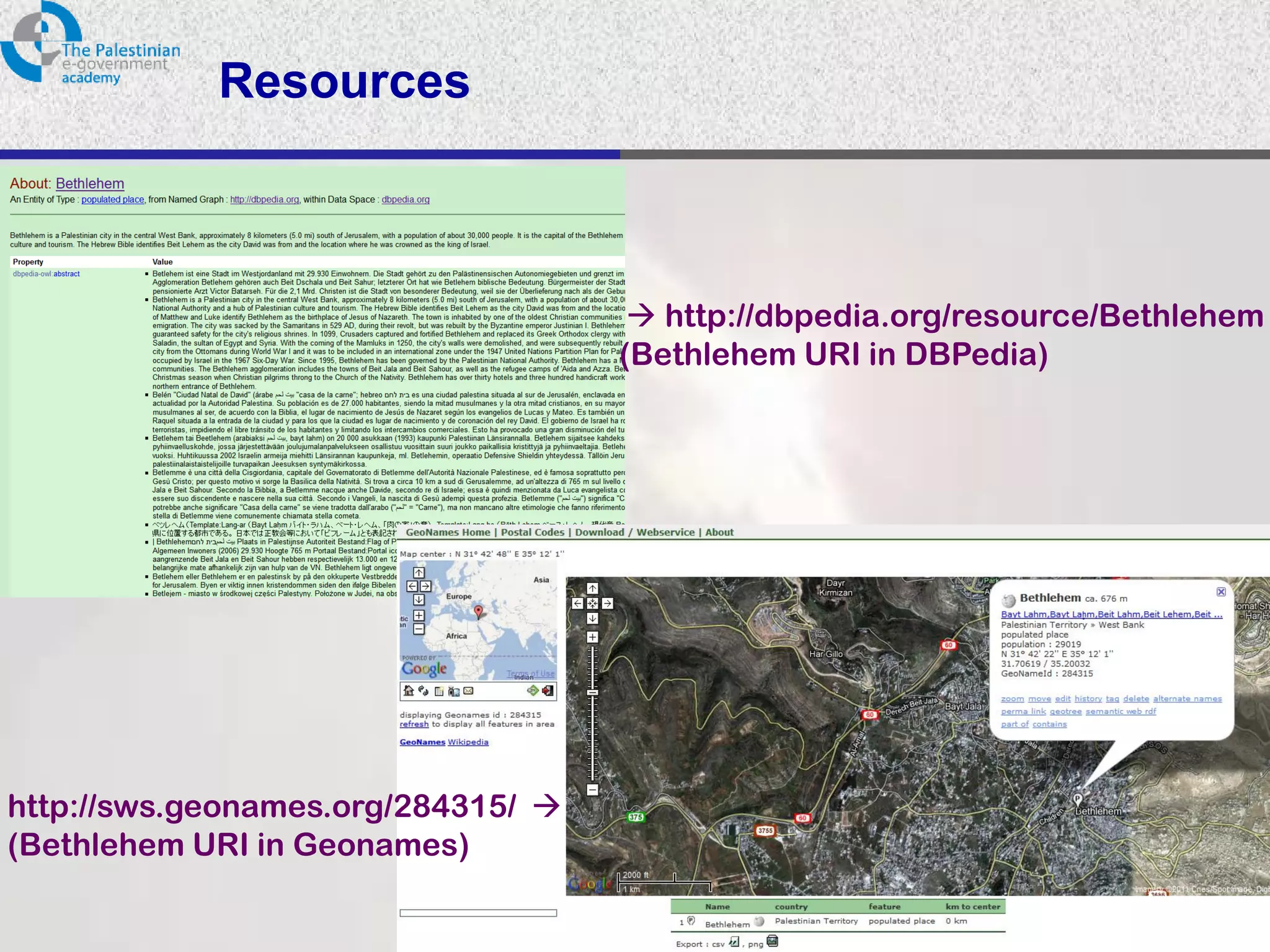The image size is (1270, 952).
Task: Click the red arrow exit-door icon
Action: pyautogui.click(x=548, y=690)
